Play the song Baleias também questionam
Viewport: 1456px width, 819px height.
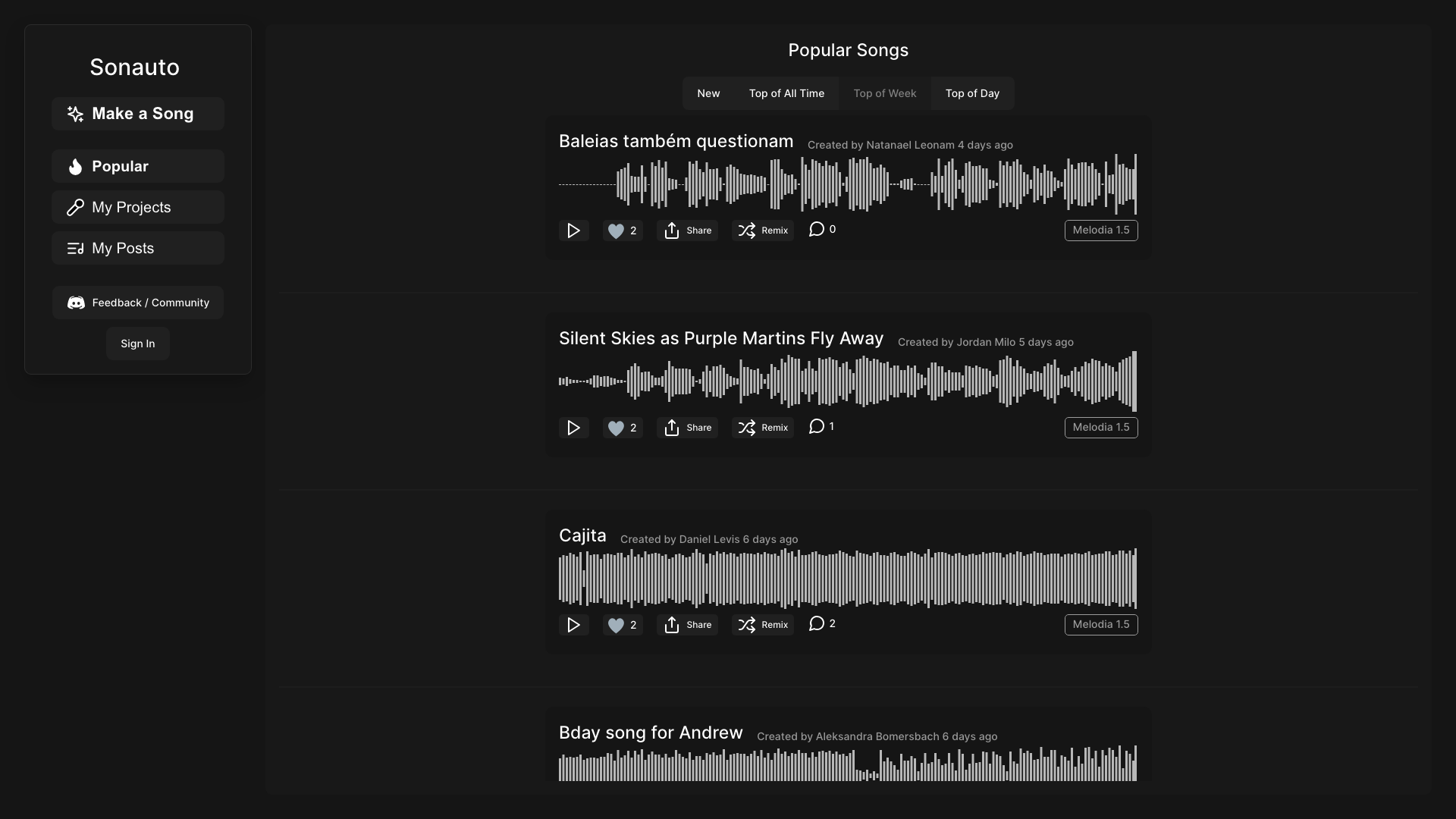tap(573, 231)
